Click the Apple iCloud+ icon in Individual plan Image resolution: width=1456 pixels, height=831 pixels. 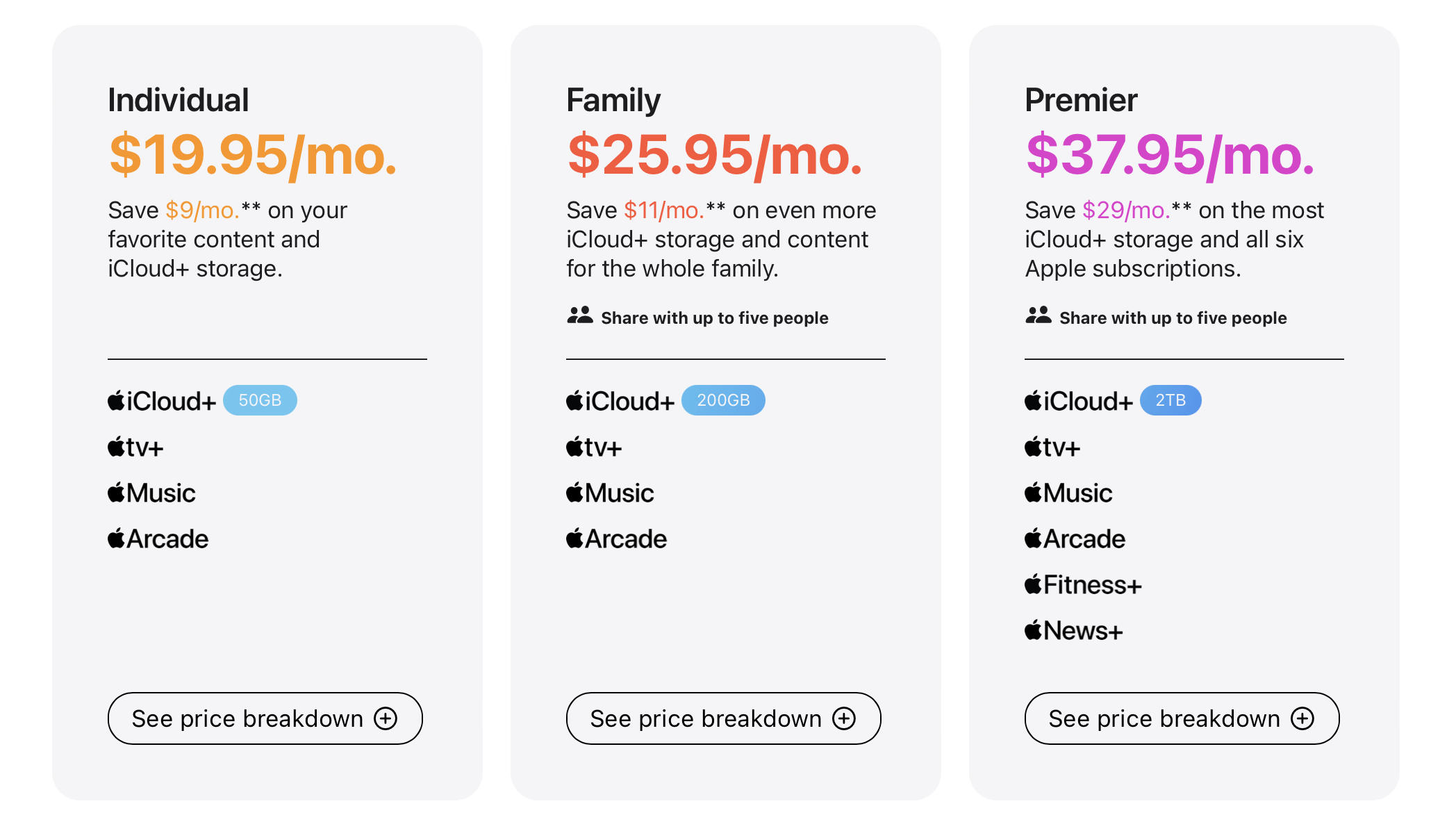click(x=117, y=401)
